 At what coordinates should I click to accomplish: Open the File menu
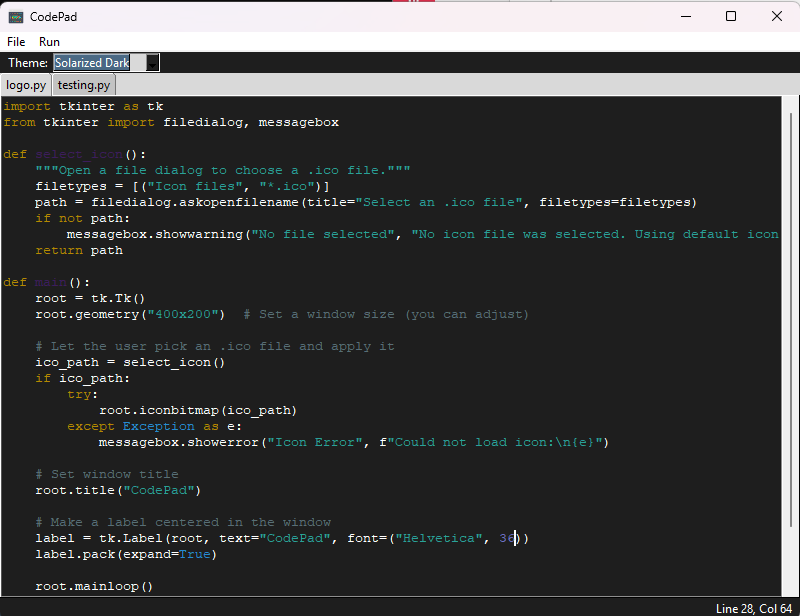tap(16, 42)
